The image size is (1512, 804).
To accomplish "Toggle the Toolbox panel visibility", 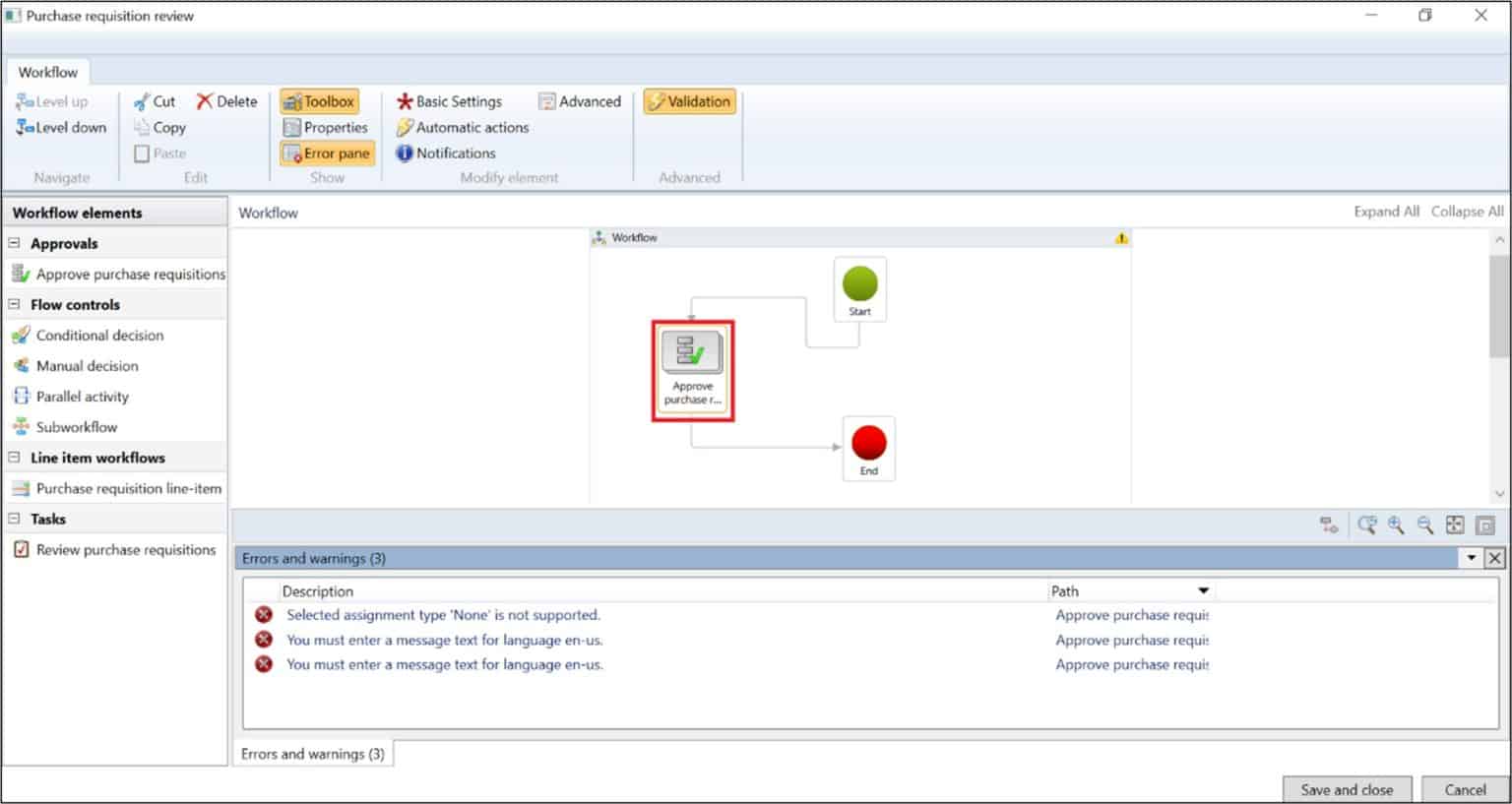I will tap(319, 99).
